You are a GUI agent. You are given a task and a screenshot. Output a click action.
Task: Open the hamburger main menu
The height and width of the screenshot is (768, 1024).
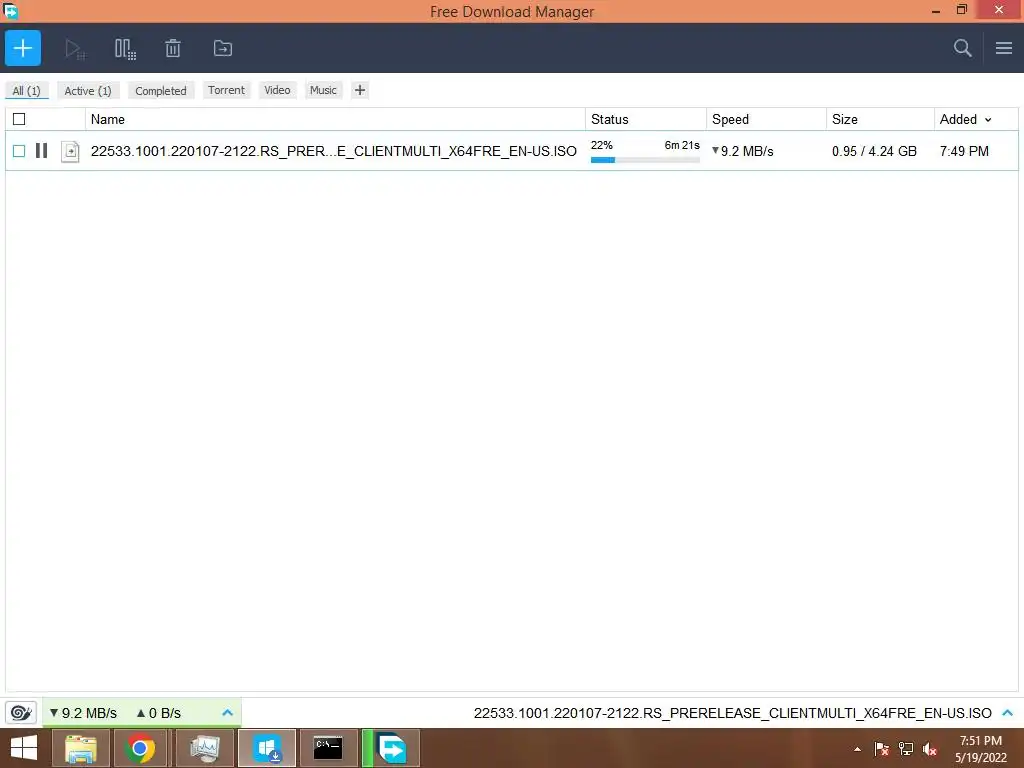pyautogui.click(x=1004, y=48)
